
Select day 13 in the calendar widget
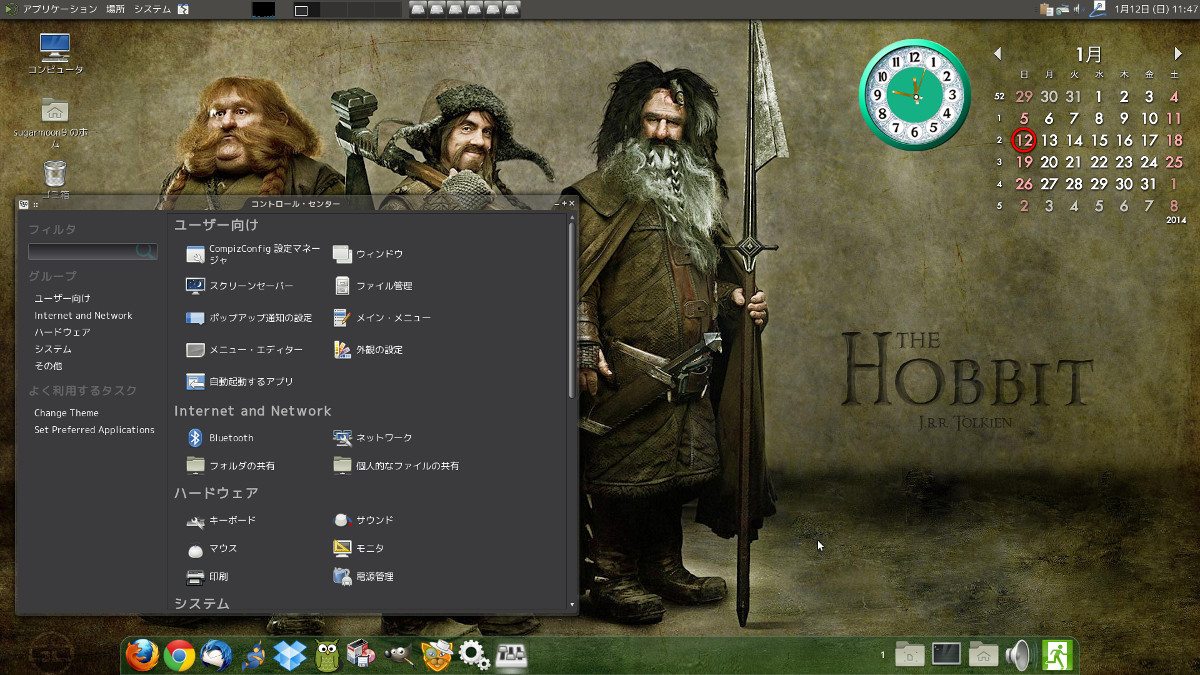(1049, 141)
